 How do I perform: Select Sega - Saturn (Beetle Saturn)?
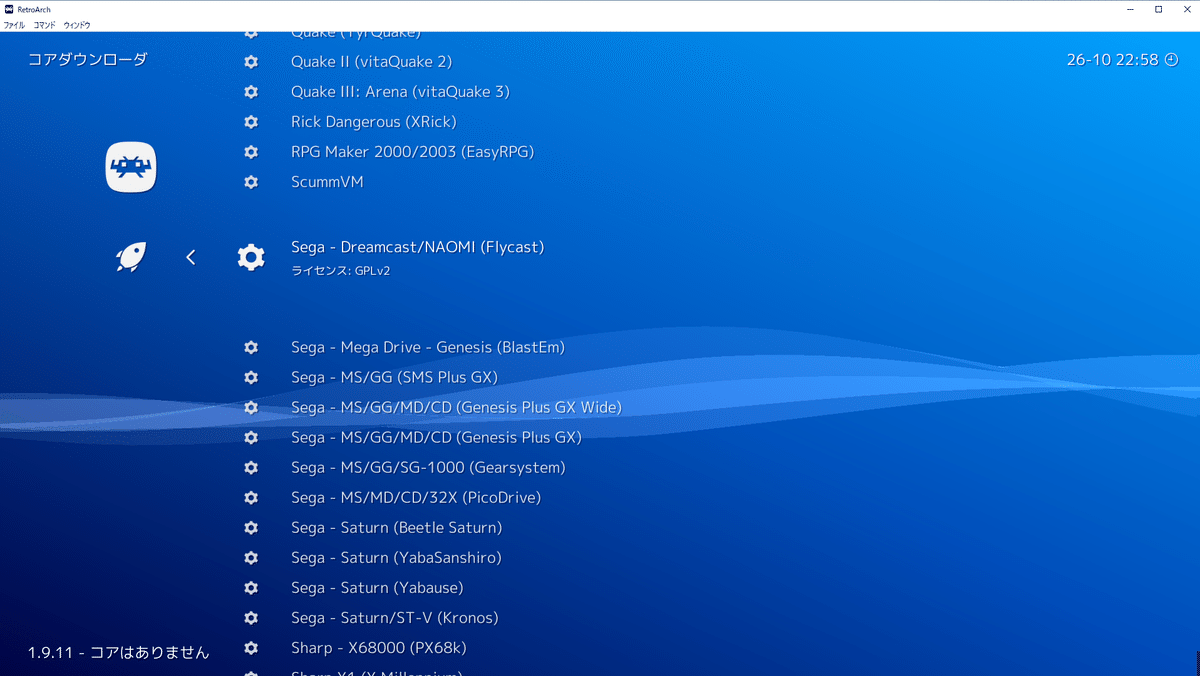(396, 527)
